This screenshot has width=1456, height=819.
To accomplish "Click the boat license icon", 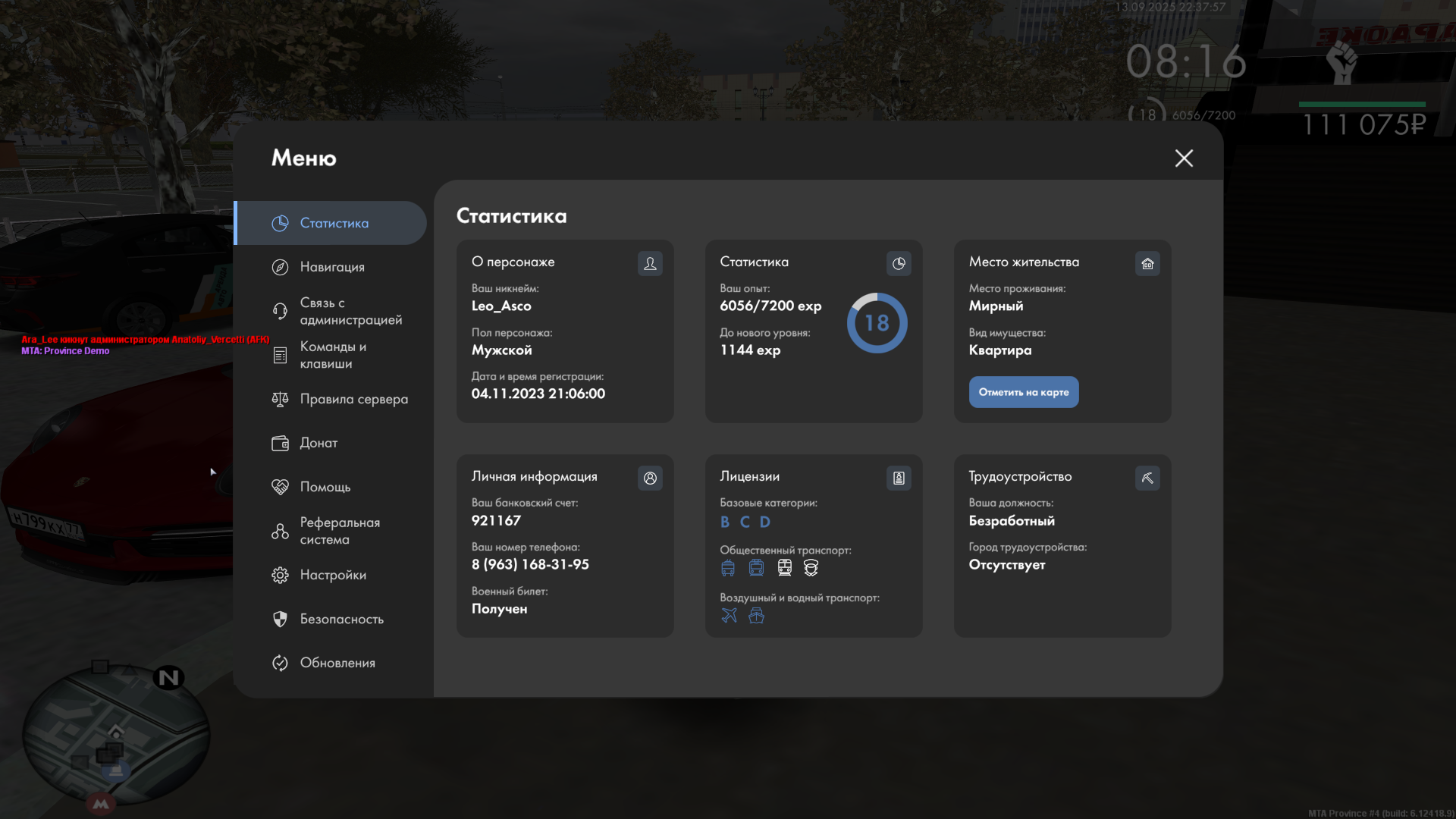I will point(756,615).
